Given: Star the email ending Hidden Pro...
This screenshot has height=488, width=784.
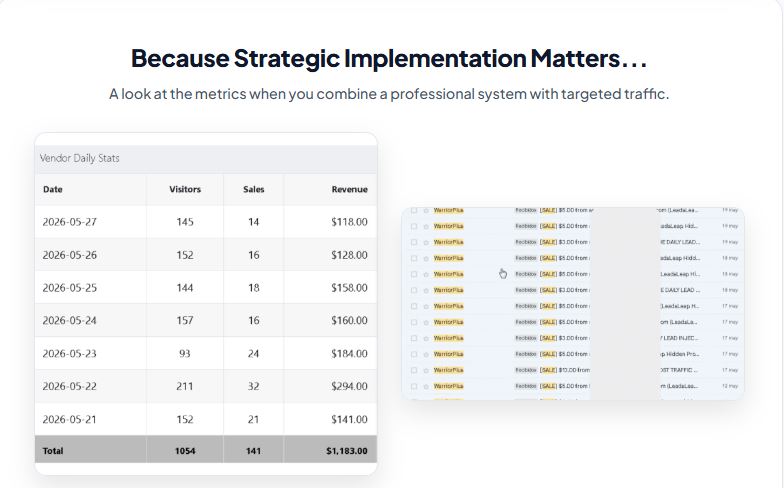Looking at the screenshot, I should click(426, 354).
